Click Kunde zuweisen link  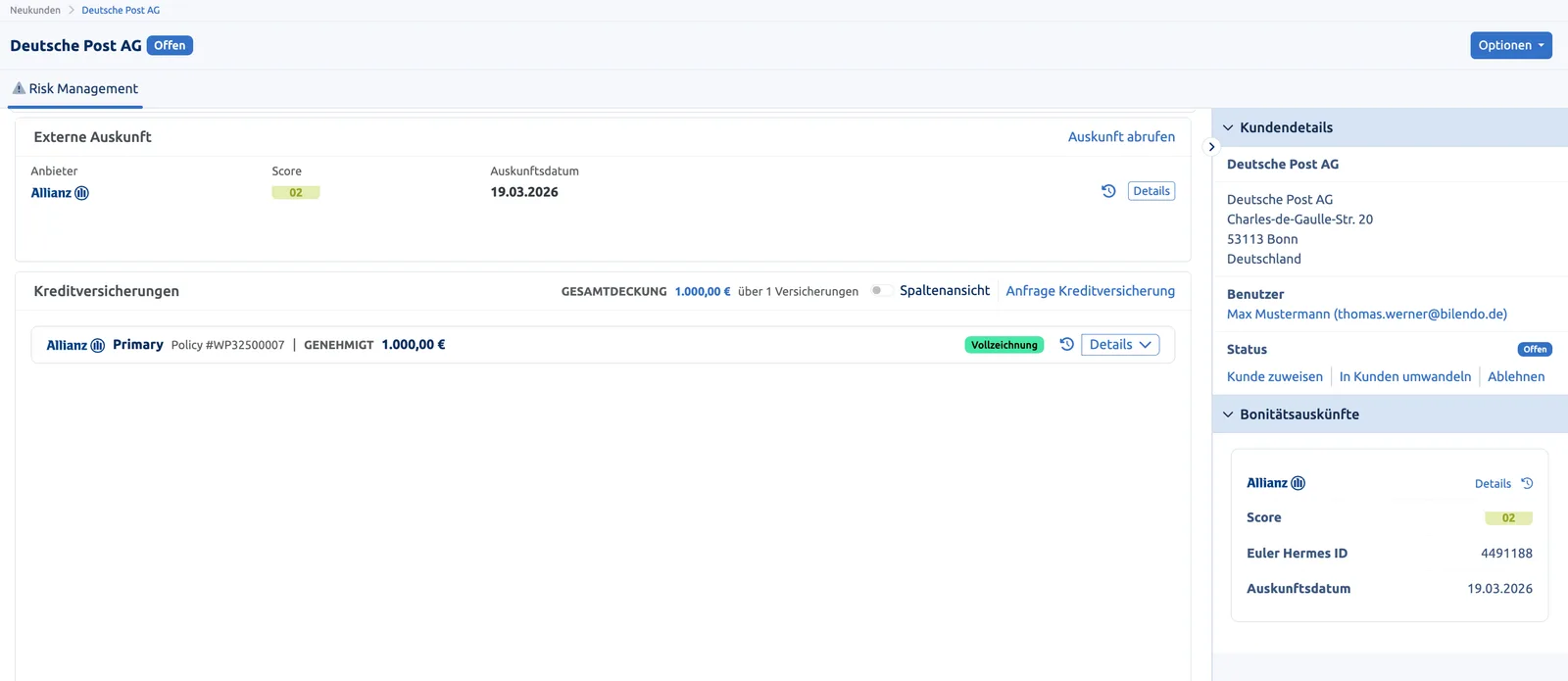coord(1274,376)
